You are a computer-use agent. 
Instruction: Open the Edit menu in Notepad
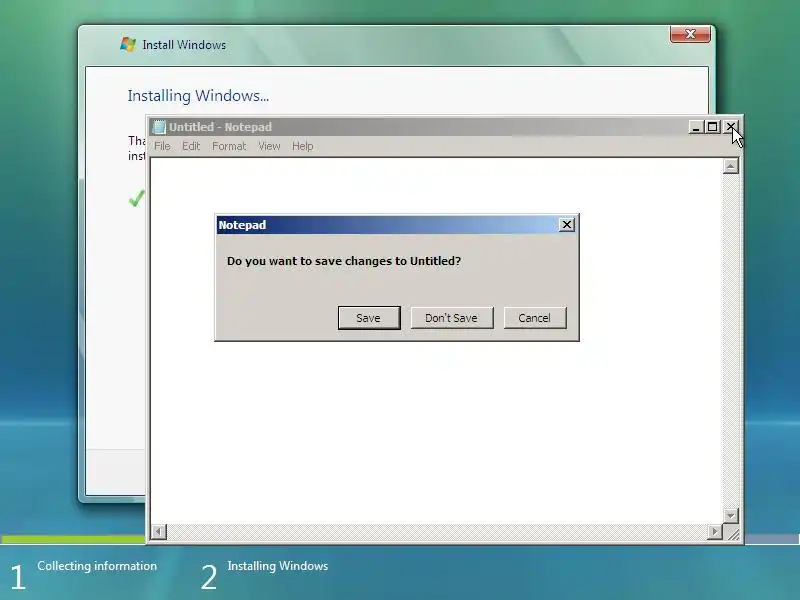(x=191, y=146)
